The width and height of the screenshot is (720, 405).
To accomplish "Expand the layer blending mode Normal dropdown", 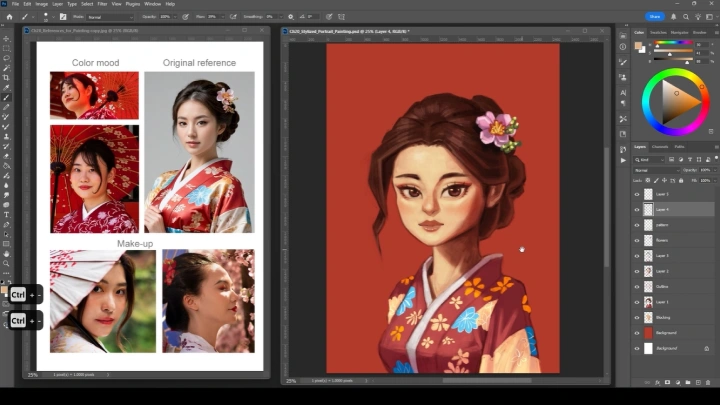I will 655,170.
